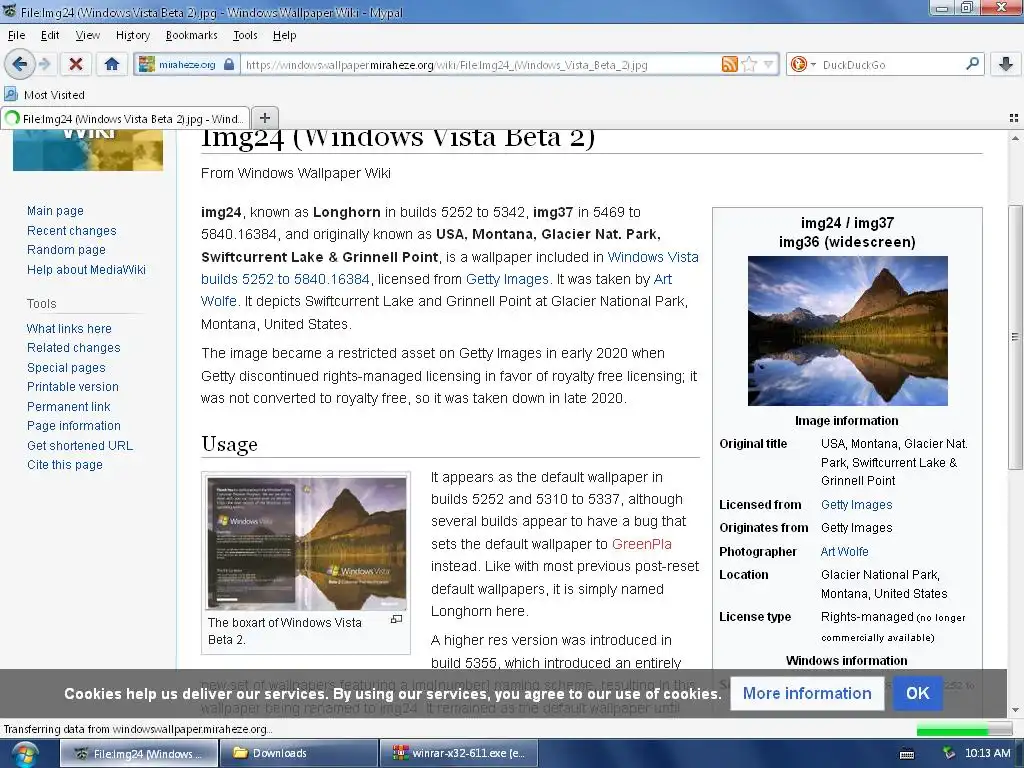Open the Windows Start orb

click(25, 754)
